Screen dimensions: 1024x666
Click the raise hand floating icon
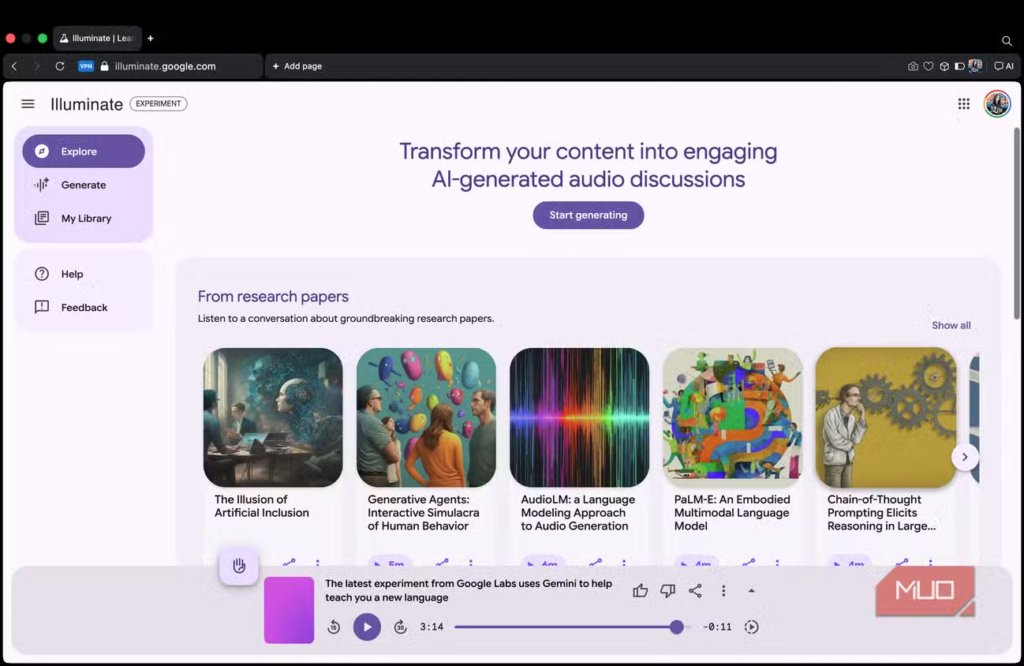pyautogui.click(x=239, y=566)
